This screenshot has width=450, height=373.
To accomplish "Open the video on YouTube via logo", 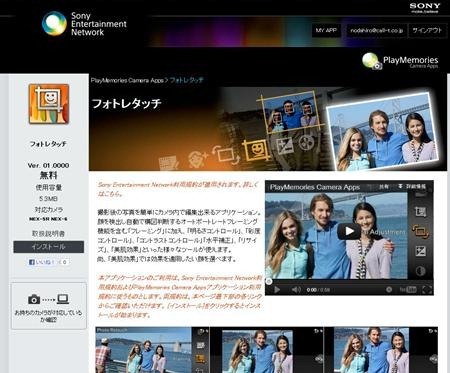I will tap(408, 290).
